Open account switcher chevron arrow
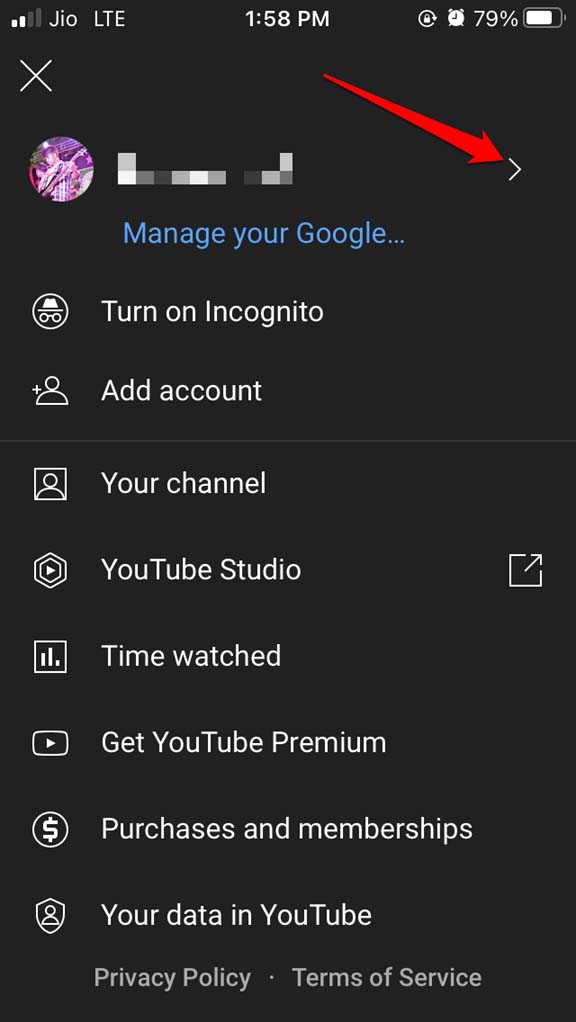576x1022 pixels. click(x=515, y=170)
